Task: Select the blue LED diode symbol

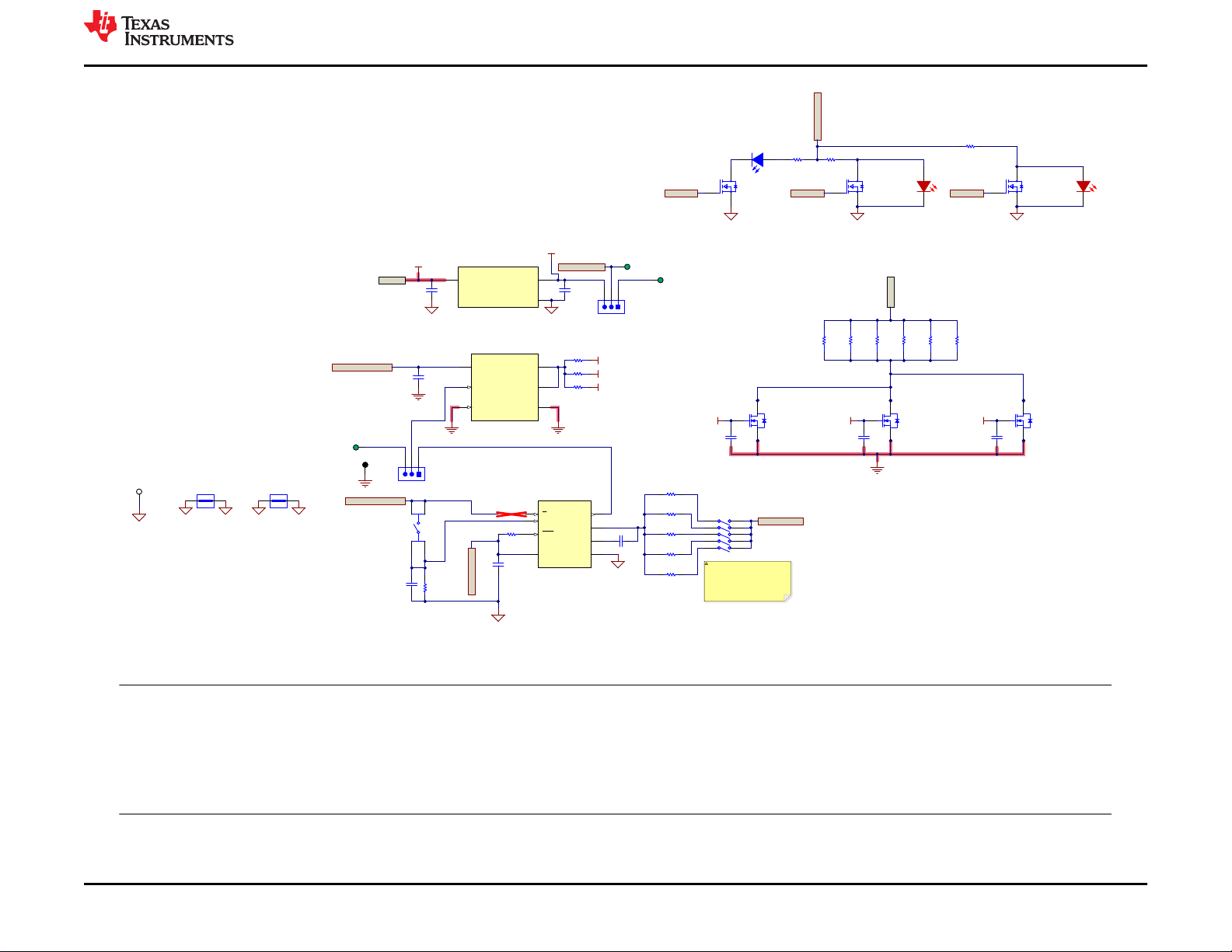Action: coord(757,161)
